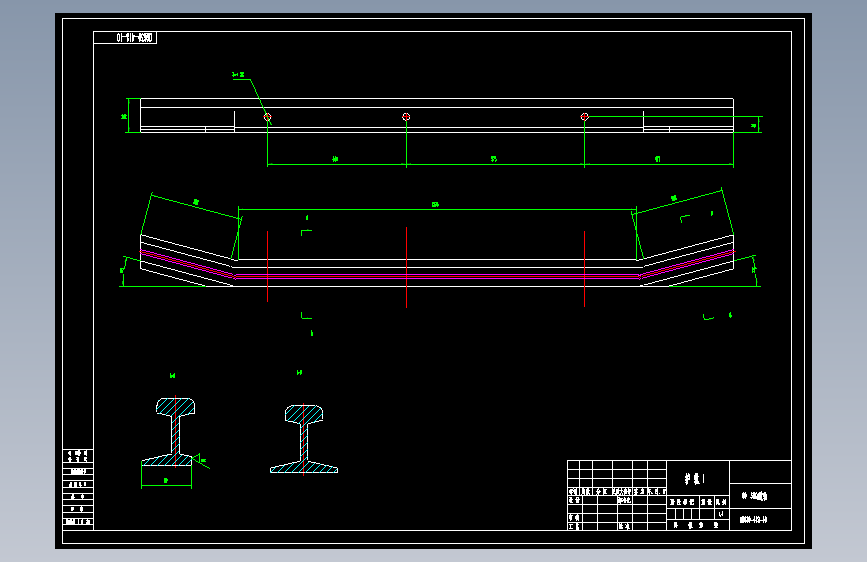
Task: Click the section label above the right cross-section
Action: tap(300, 373)
